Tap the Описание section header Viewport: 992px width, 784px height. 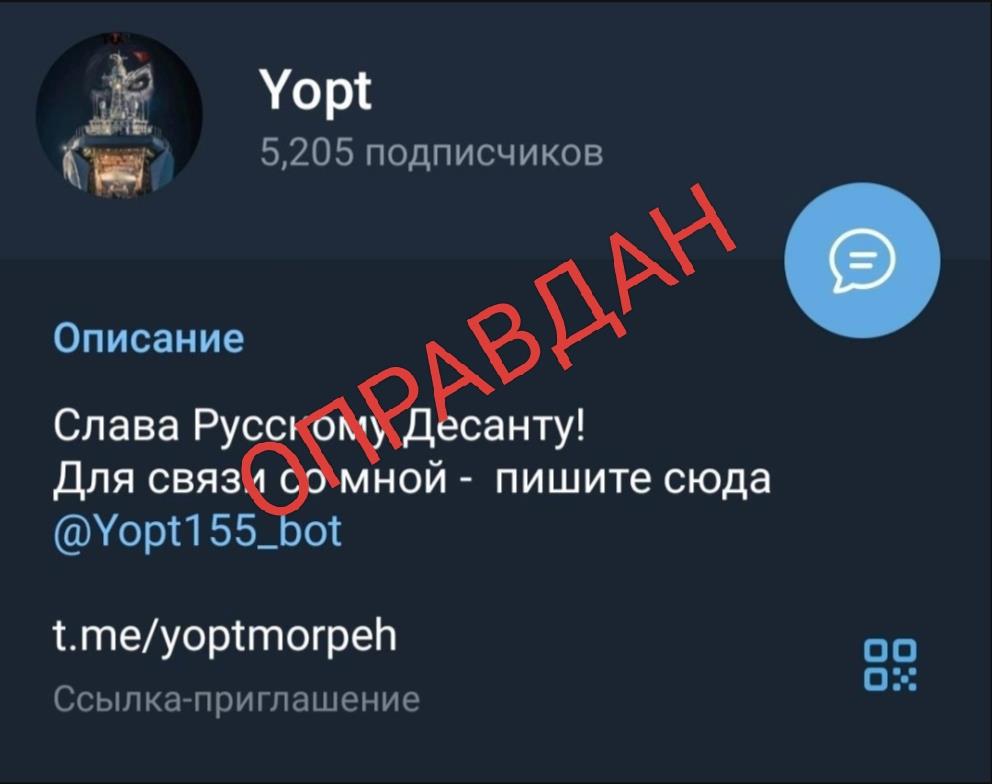149,339
